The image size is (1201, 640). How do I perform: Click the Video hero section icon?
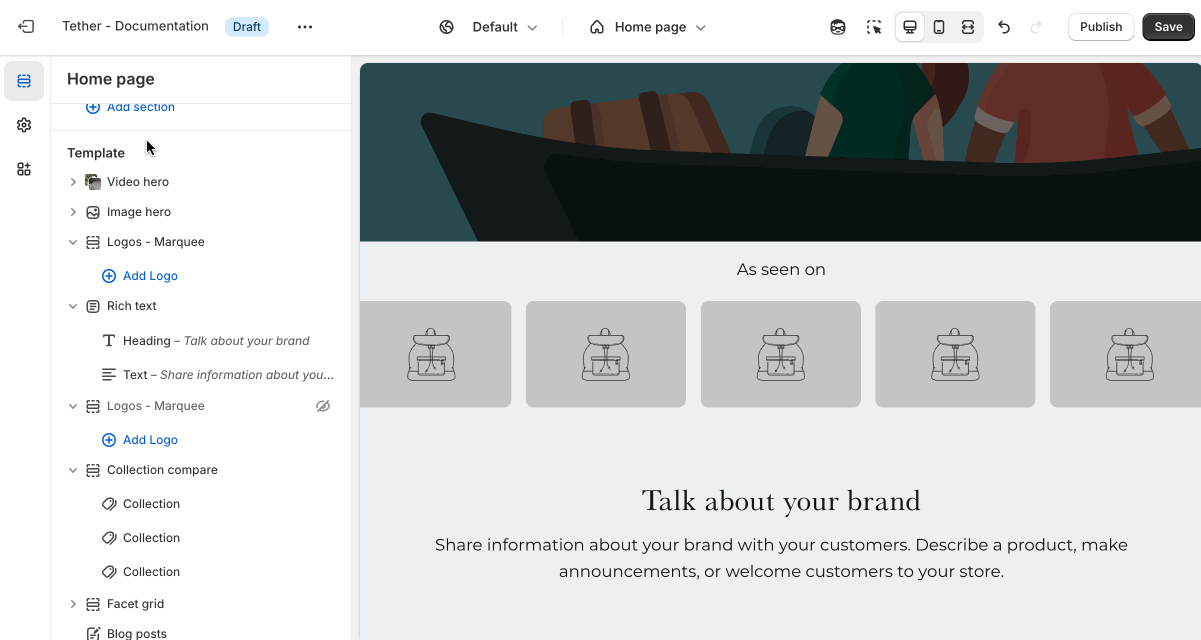93,182
